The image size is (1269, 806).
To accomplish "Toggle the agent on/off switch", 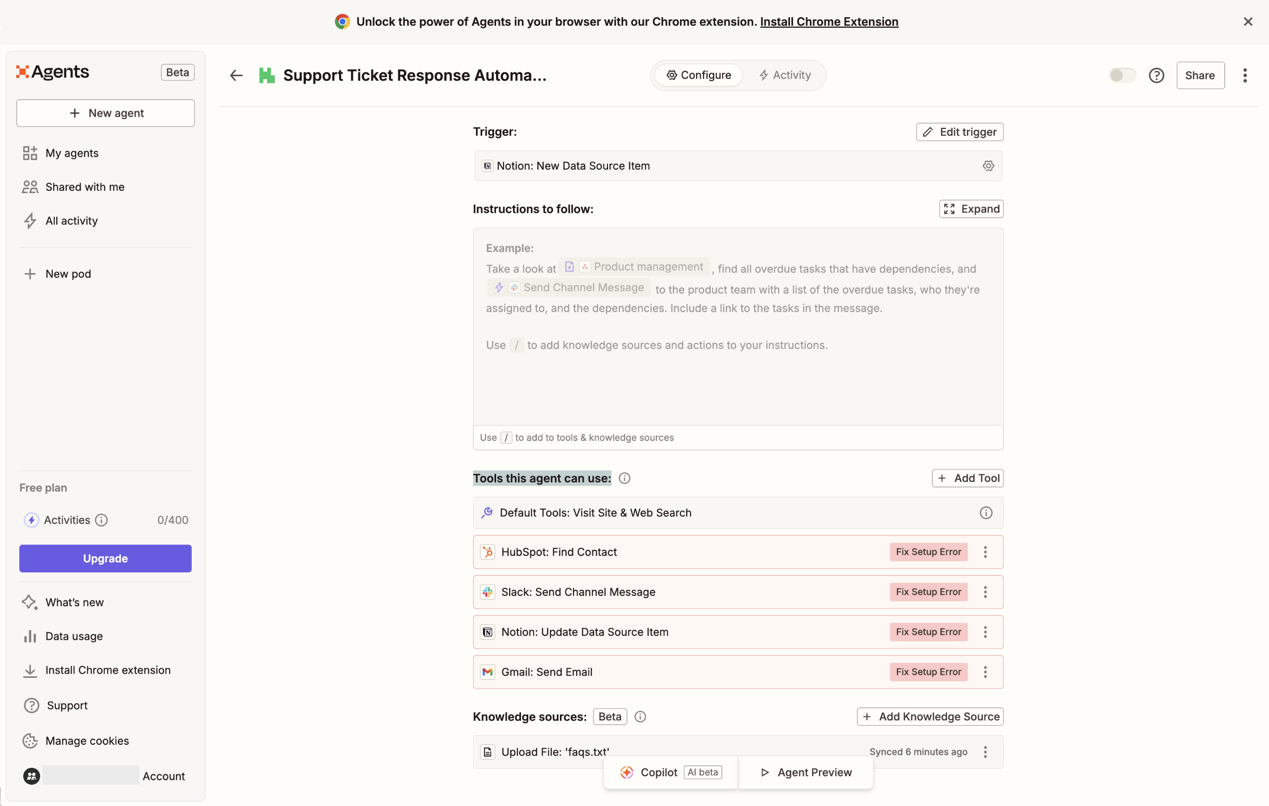I will tap(1122, 75).
